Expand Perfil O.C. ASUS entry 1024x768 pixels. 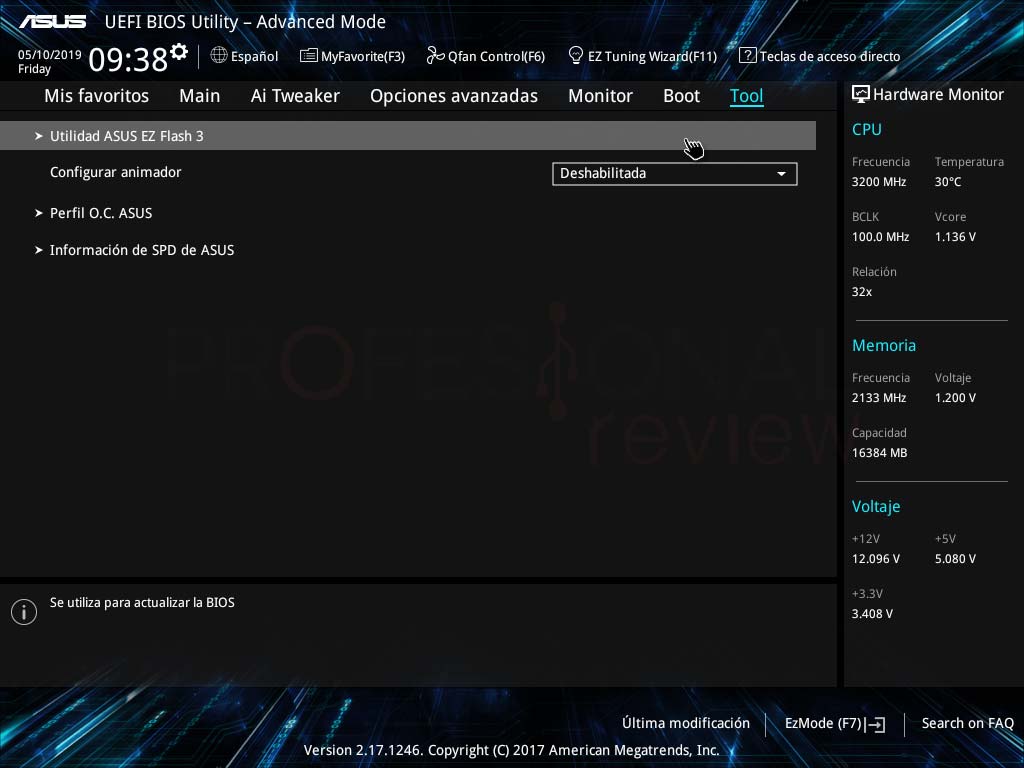click(x=101, y=213)
